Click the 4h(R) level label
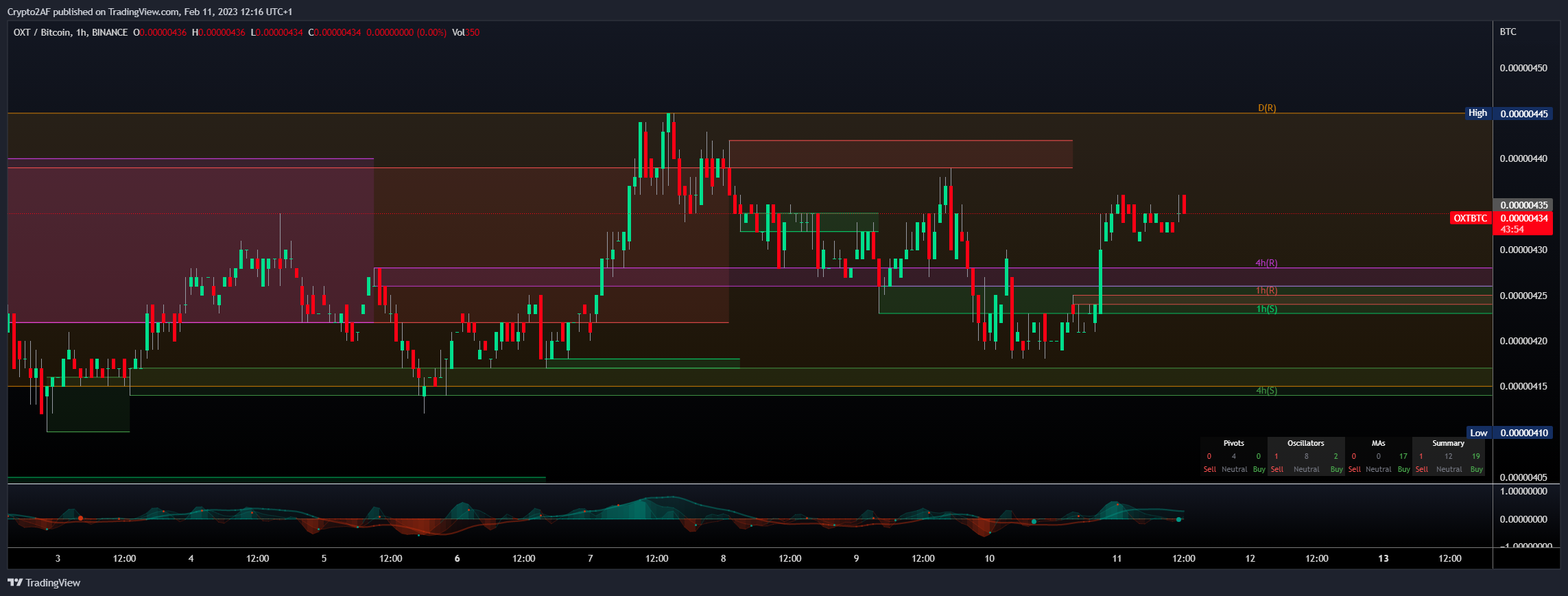Viewport: 1568px width, 596px height. 1266,263
